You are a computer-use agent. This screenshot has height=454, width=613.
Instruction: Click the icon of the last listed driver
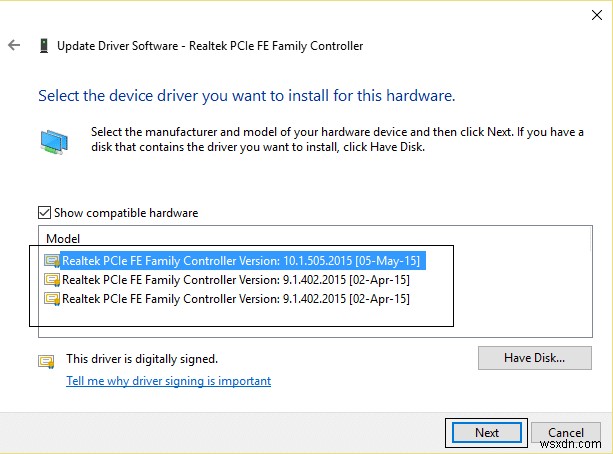(52, 299)
